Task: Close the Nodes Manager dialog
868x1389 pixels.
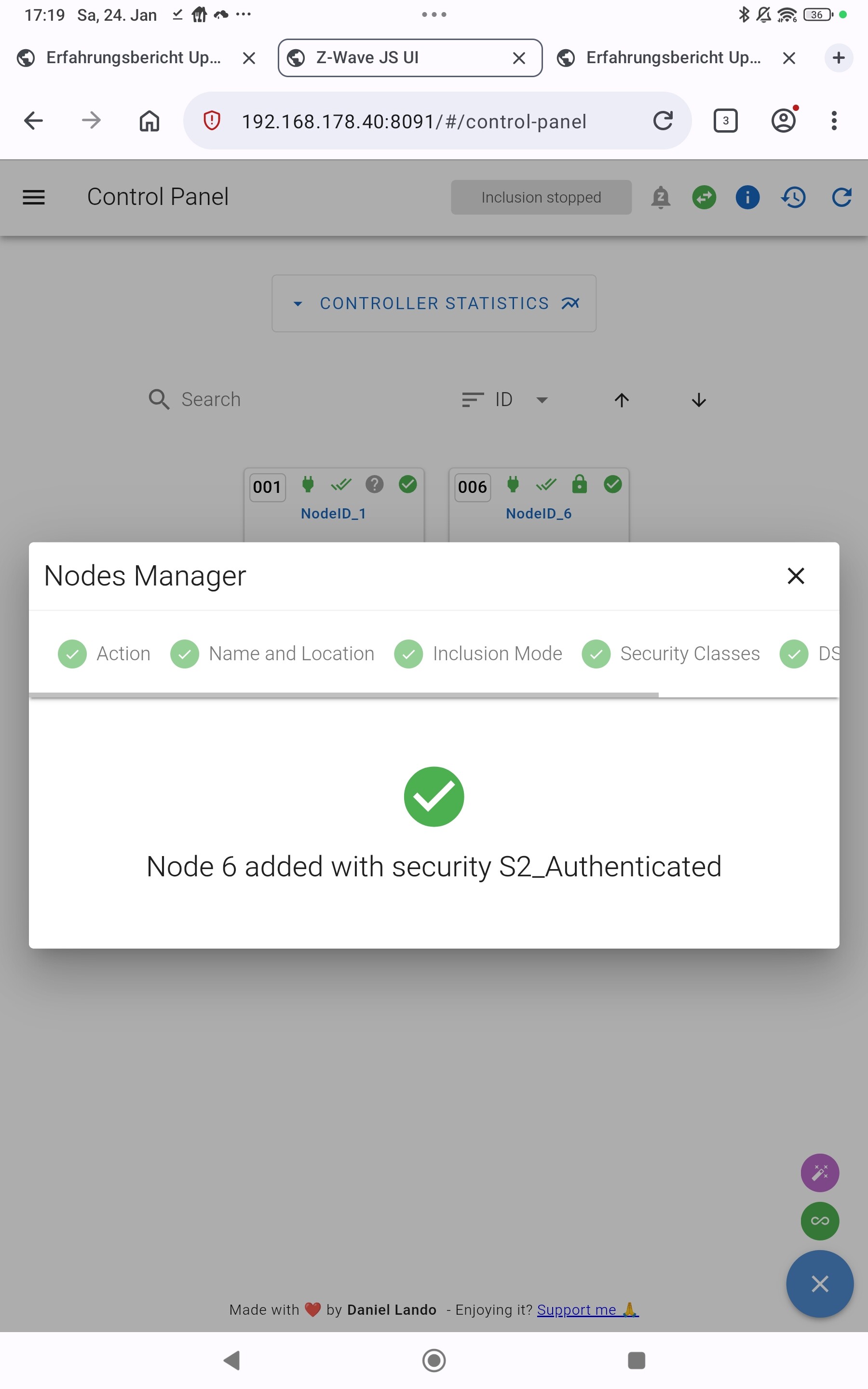Action: coord(795,576)
